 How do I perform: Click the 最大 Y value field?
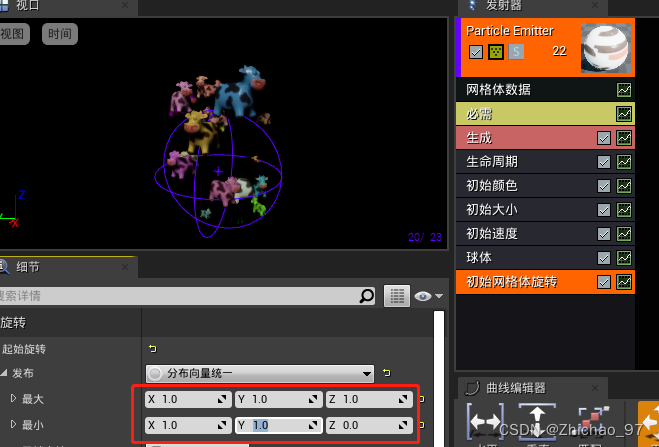(279, 399)
